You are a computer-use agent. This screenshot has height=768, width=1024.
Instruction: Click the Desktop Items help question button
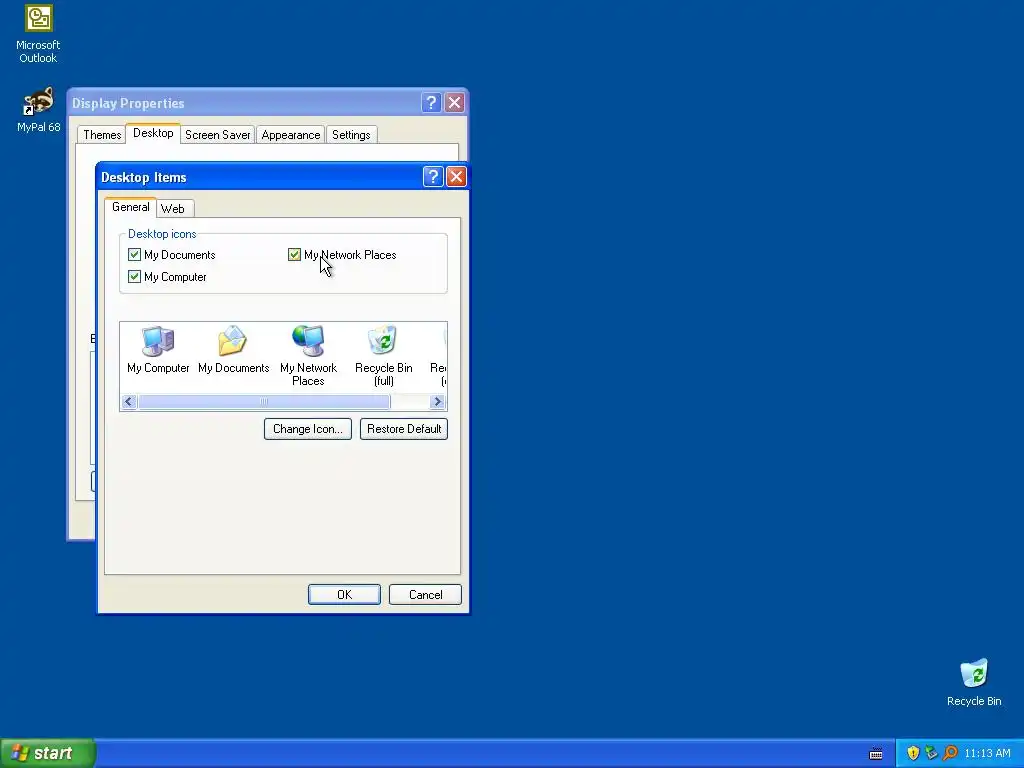click(x=433, y=176)
